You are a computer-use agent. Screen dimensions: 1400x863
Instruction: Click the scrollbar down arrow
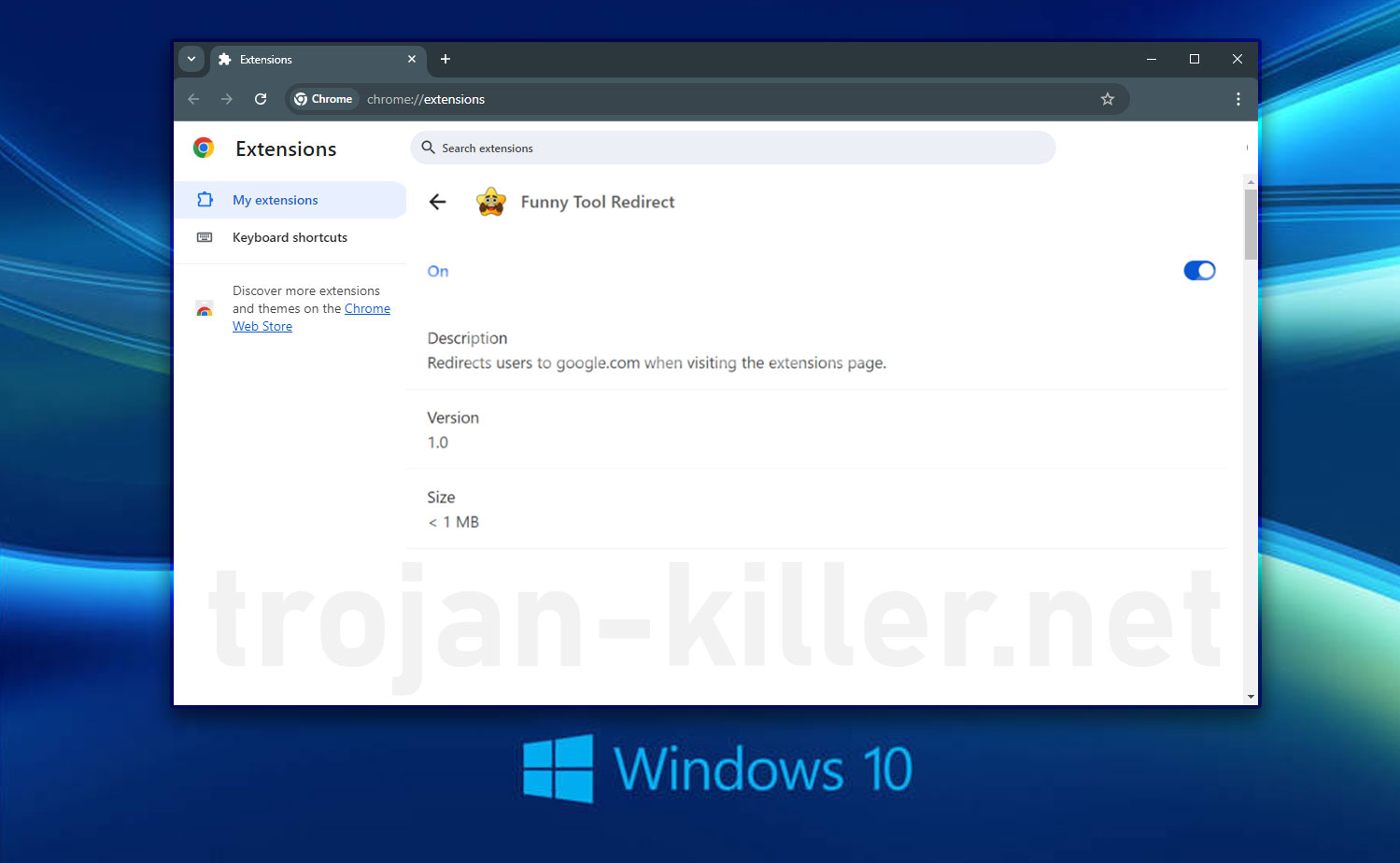point(1251,697)
